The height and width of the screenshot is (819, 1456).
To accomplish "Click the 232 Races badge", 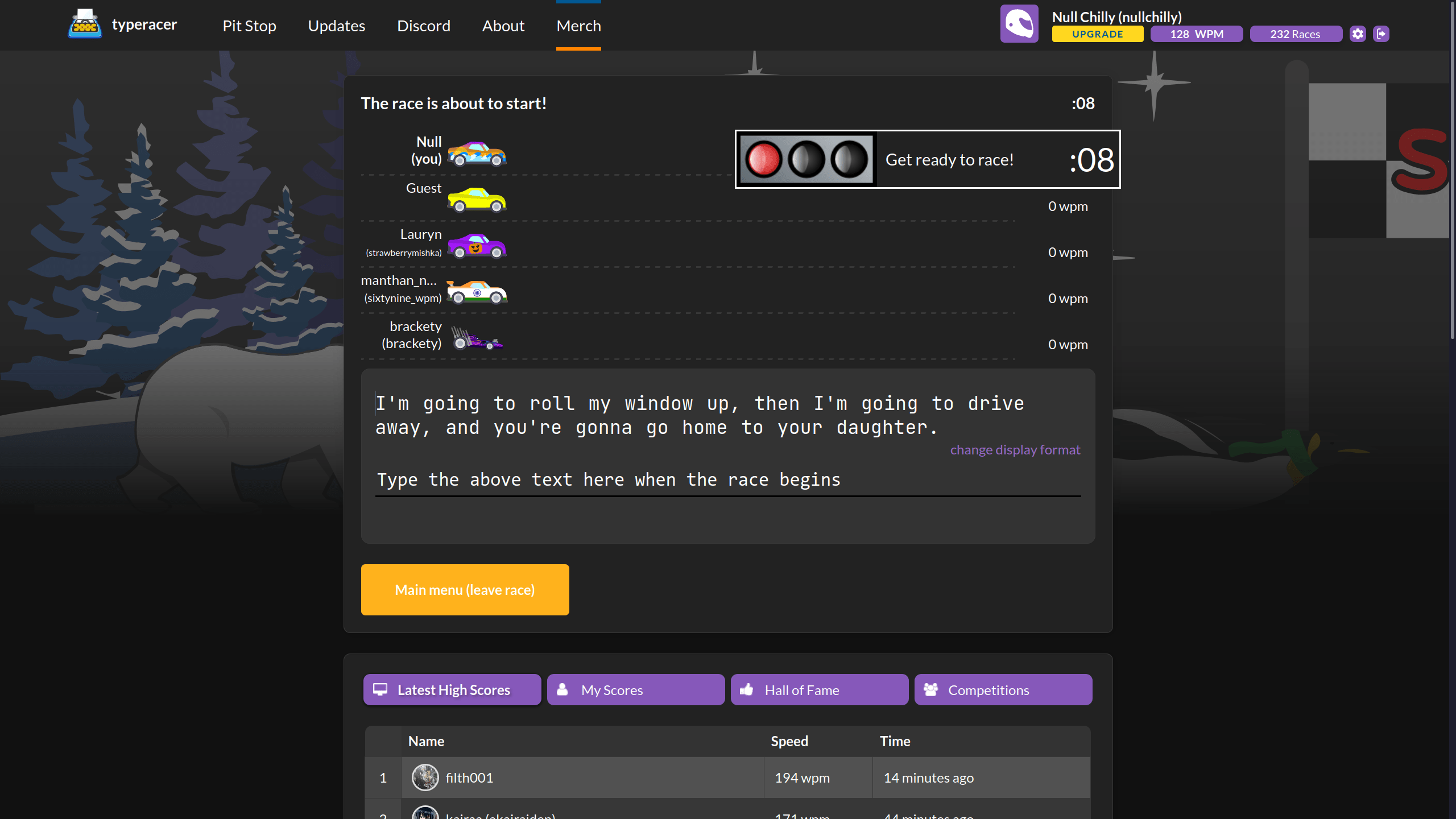I will click(1296, 34).
